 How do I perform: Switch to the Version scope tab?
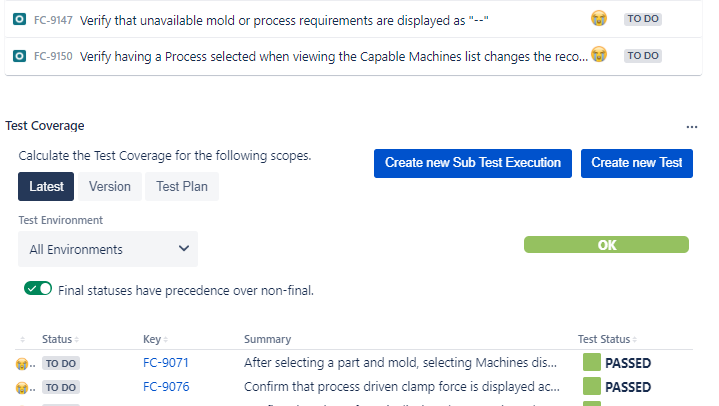[110, 186]
